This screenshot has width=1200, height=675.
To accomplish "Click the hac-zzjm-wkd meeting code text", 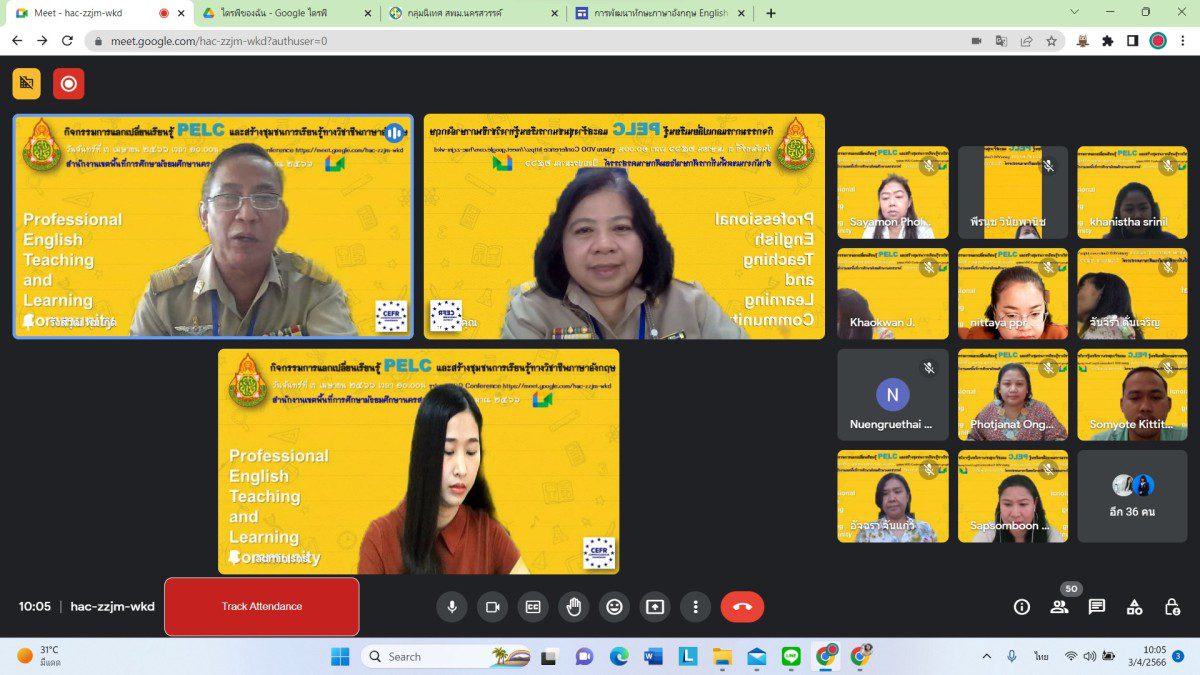I will pyautogui.click(x=113, y=606).
